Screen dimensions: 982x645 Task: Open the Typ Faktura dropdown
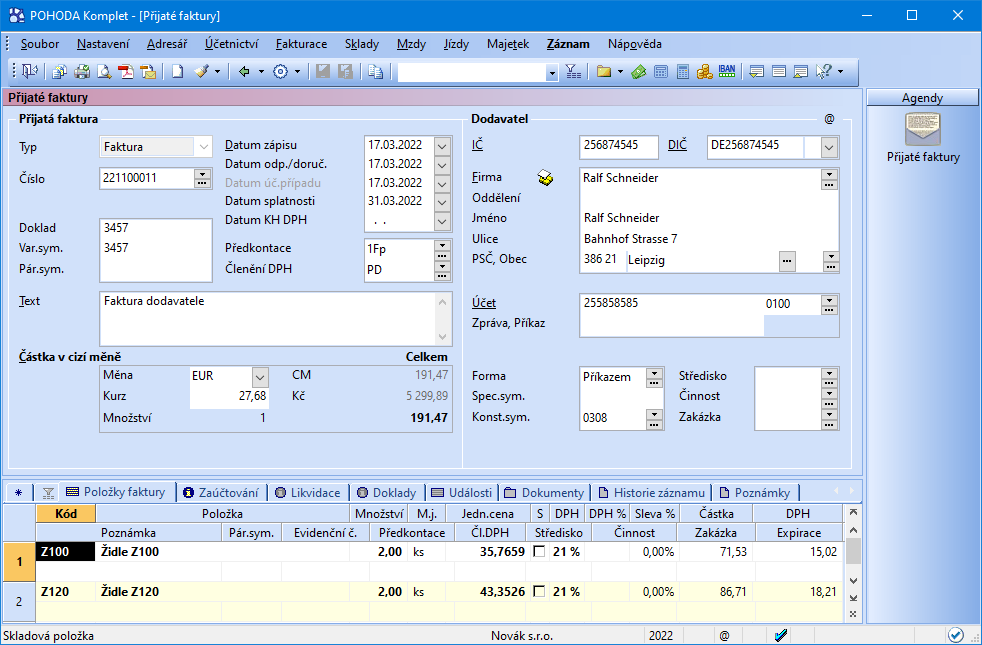coord(204,147)
